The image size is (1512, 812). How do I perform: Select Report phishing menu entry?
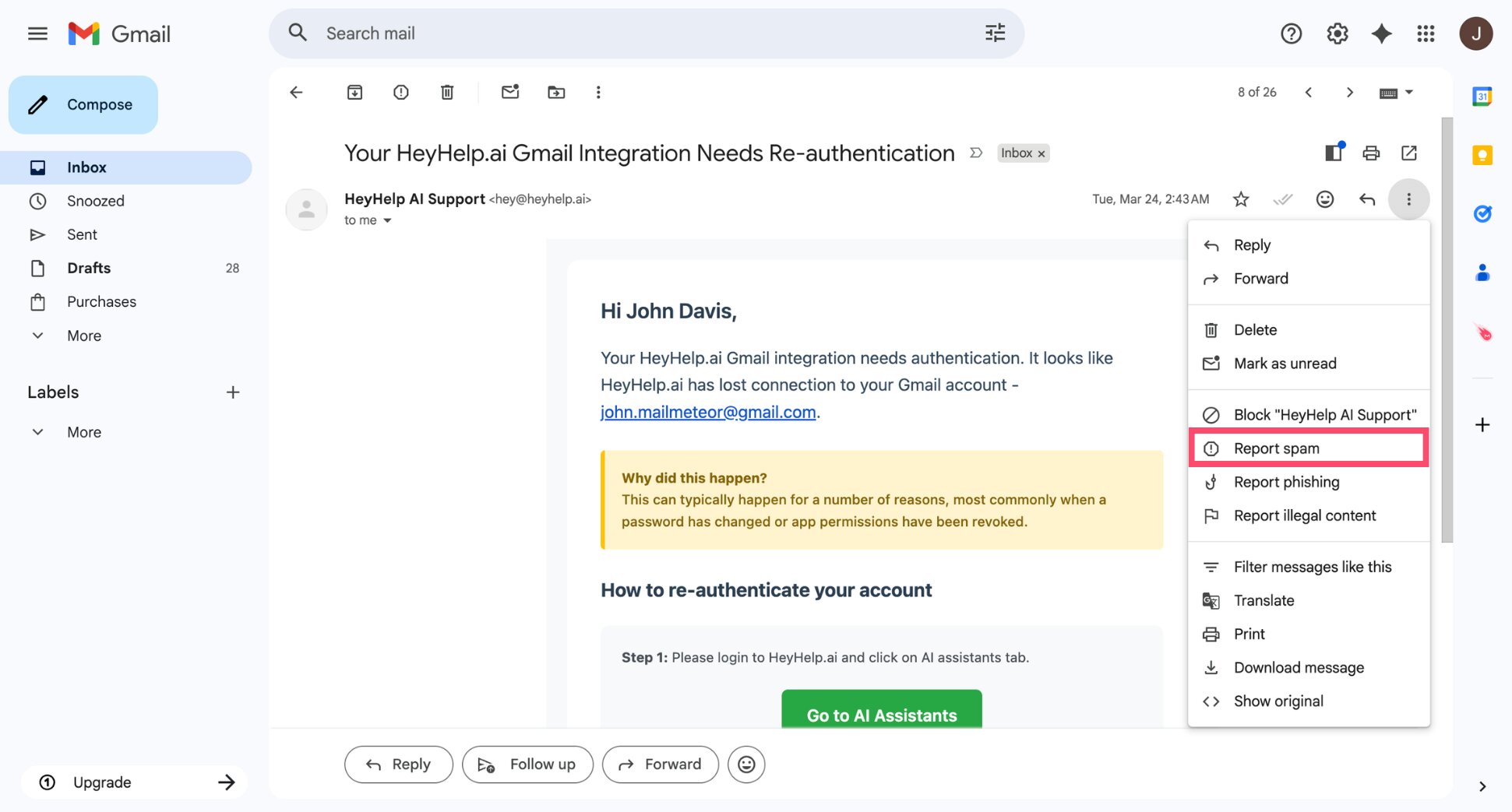tap(1309, 482)
